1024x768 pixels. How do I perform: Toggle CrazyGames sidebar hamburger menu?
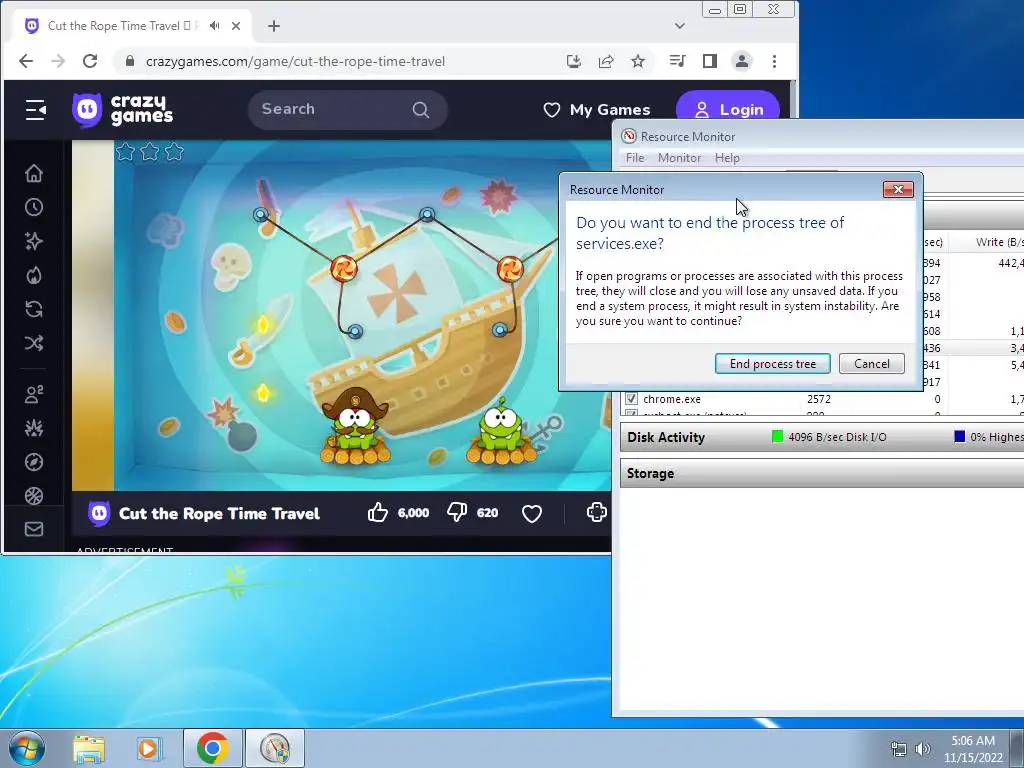[x=35, y=110]
